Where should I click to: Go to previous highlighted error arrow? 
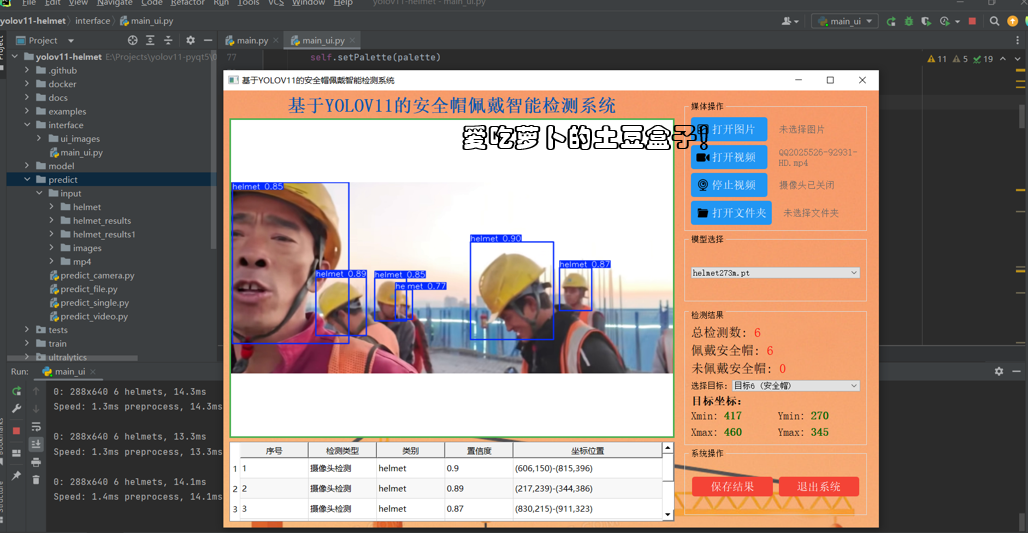[1002, 59]
